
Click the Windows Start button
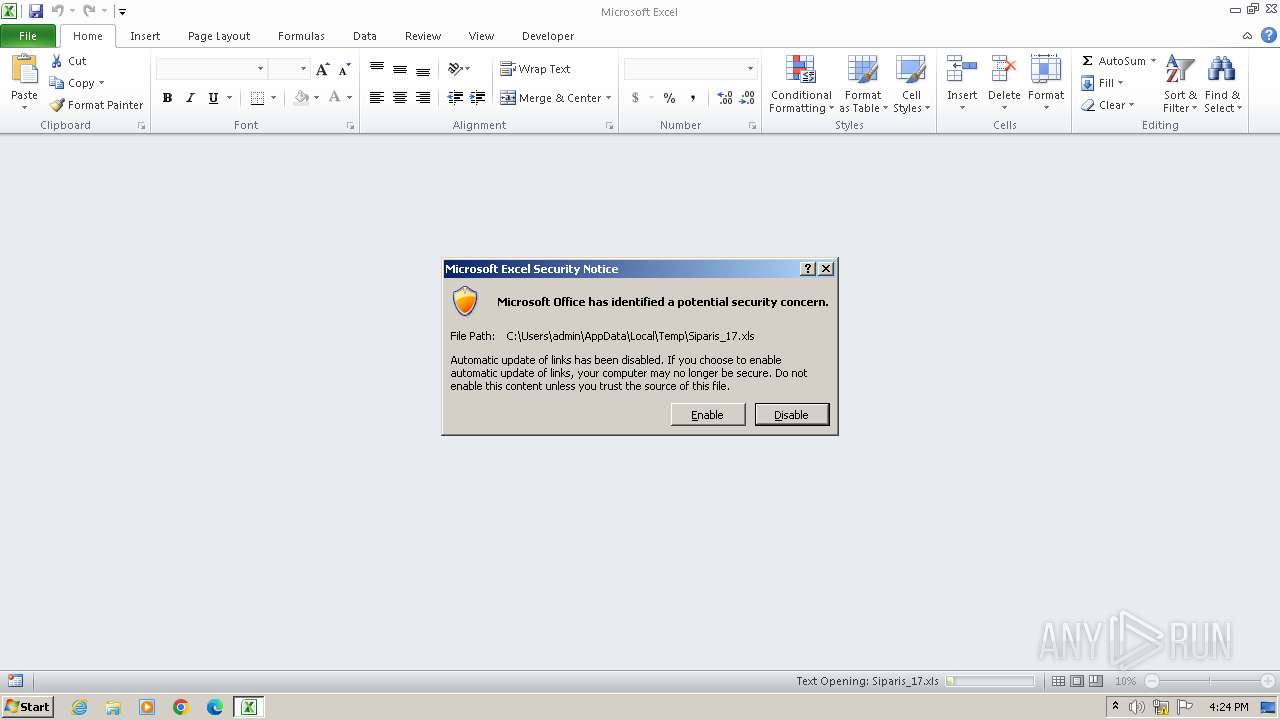coord(27,707)
